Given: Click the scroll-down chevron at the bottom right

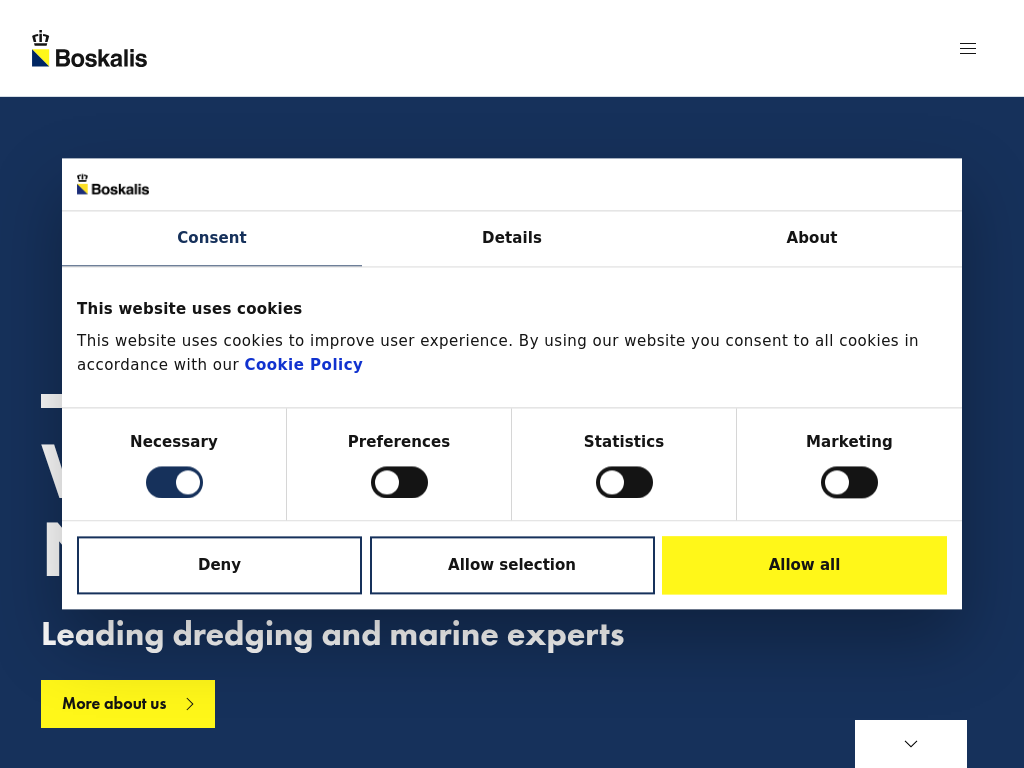Looking at the screenshot, I should [x=910, y=744].
